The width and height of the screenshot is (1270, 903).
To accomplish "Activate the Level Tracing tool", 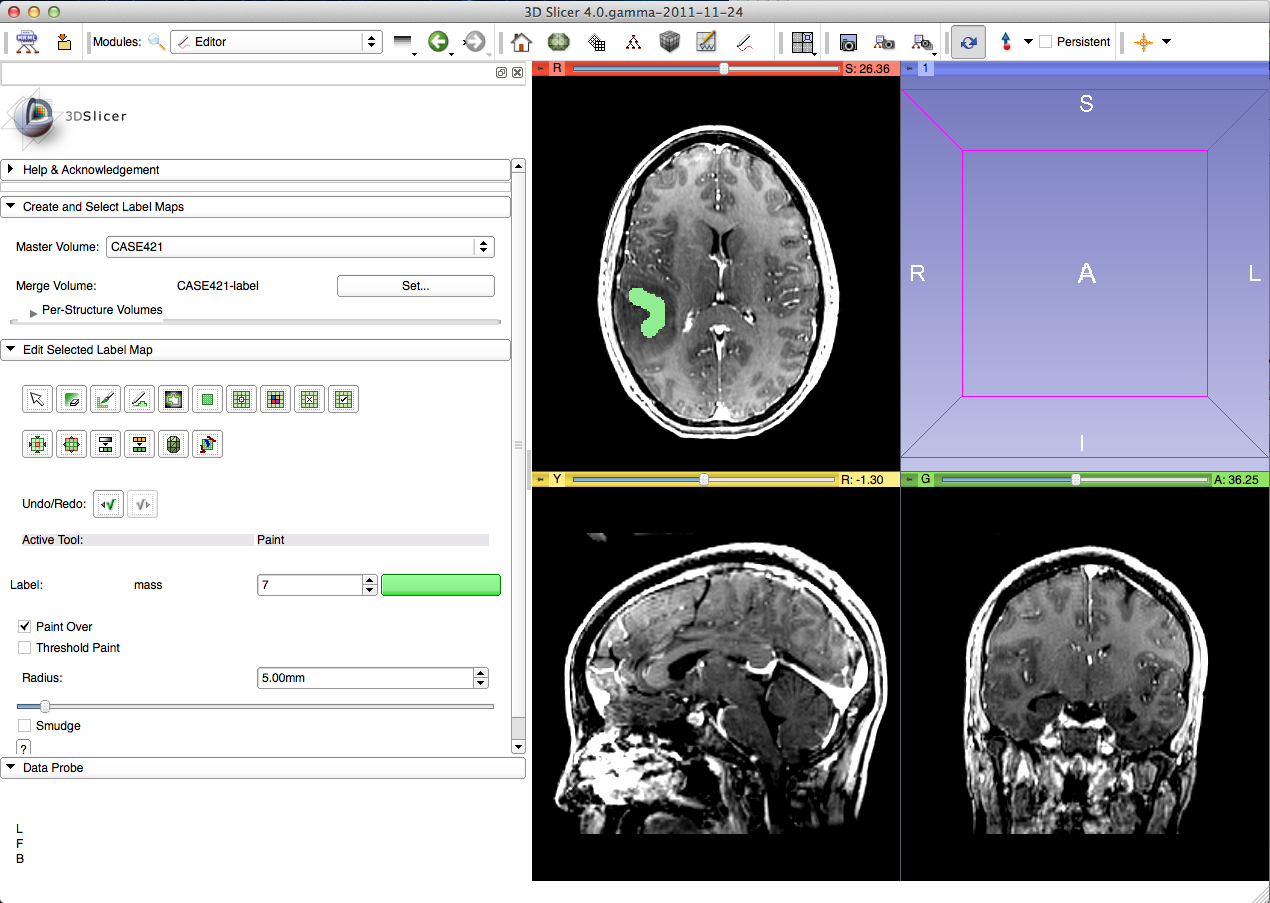I will 173,400.
